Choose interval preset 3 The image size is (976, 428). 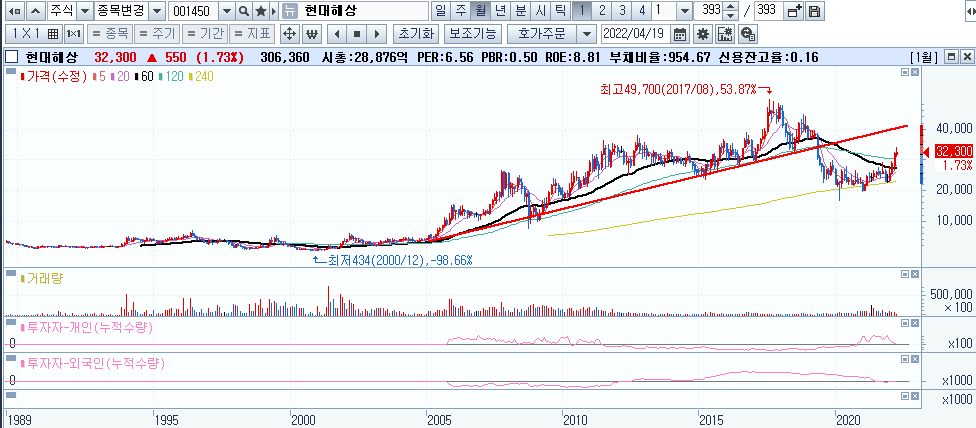(622, 11)
